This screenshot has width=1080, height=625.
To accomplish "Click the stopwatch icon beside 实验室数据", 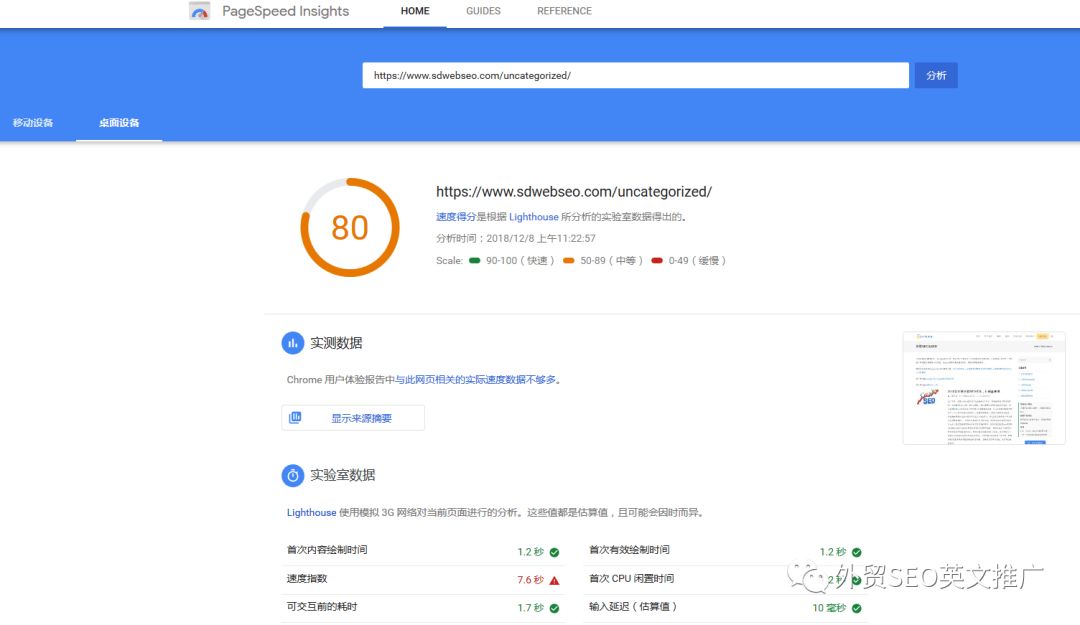I will [x=292, y=475].
